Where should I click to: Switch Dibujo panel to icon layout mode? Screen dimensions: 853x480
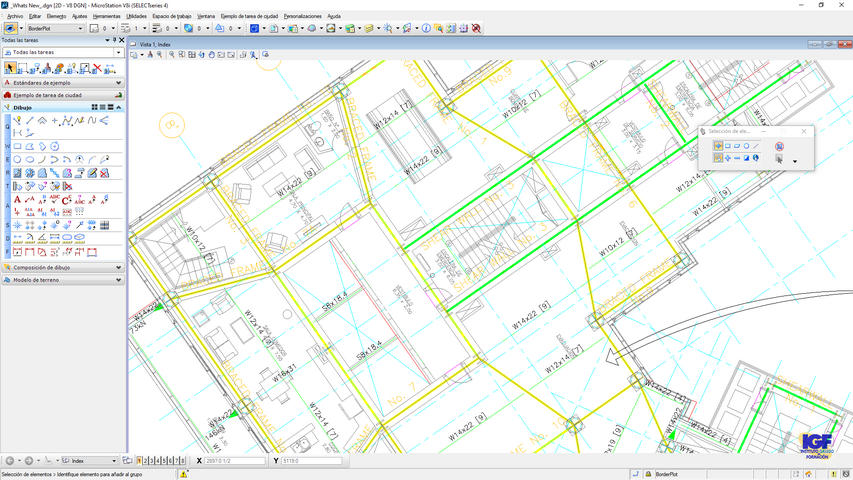[94, 107]
